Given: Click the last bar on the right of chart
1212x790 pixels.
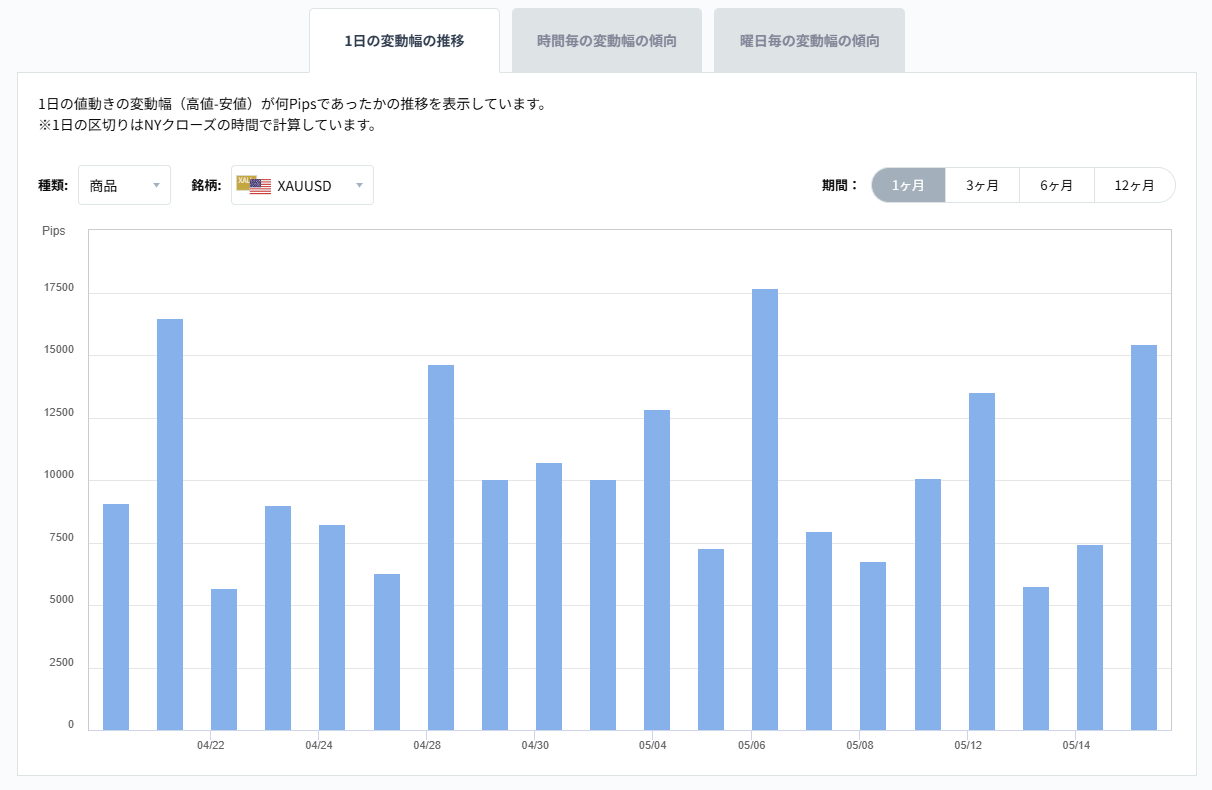Looking at the screenshot, I should click(x=1144, y=537).
